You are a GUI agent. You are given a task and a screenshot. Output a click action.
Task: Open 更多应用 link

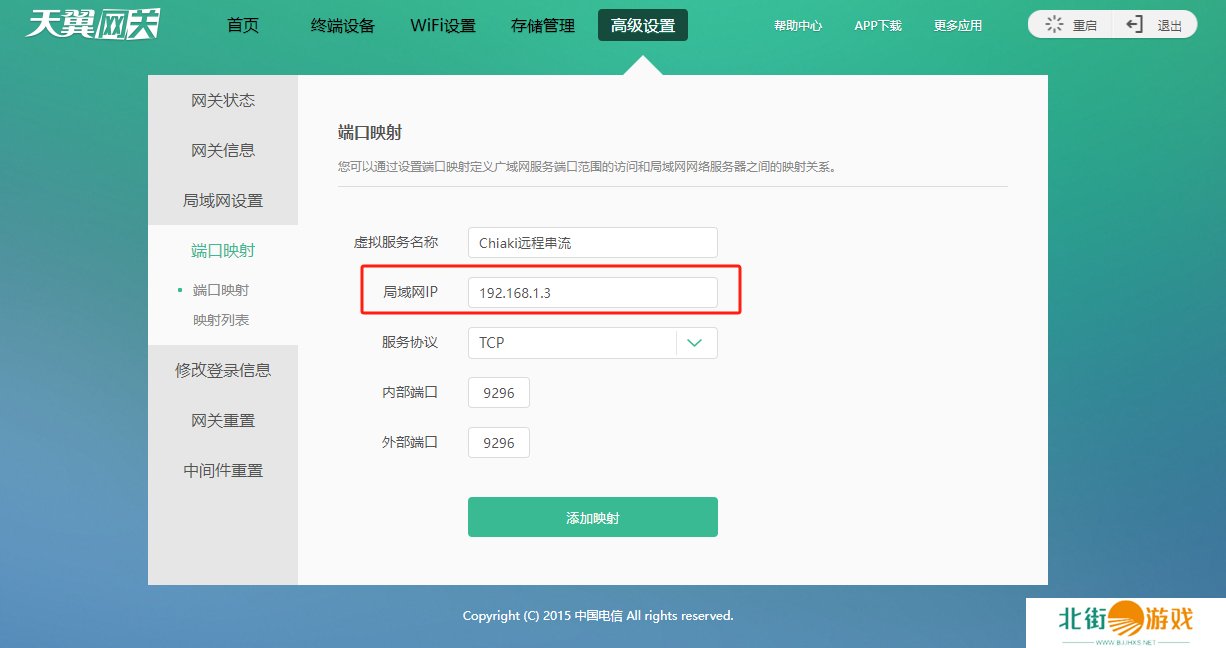pos(958,26)
